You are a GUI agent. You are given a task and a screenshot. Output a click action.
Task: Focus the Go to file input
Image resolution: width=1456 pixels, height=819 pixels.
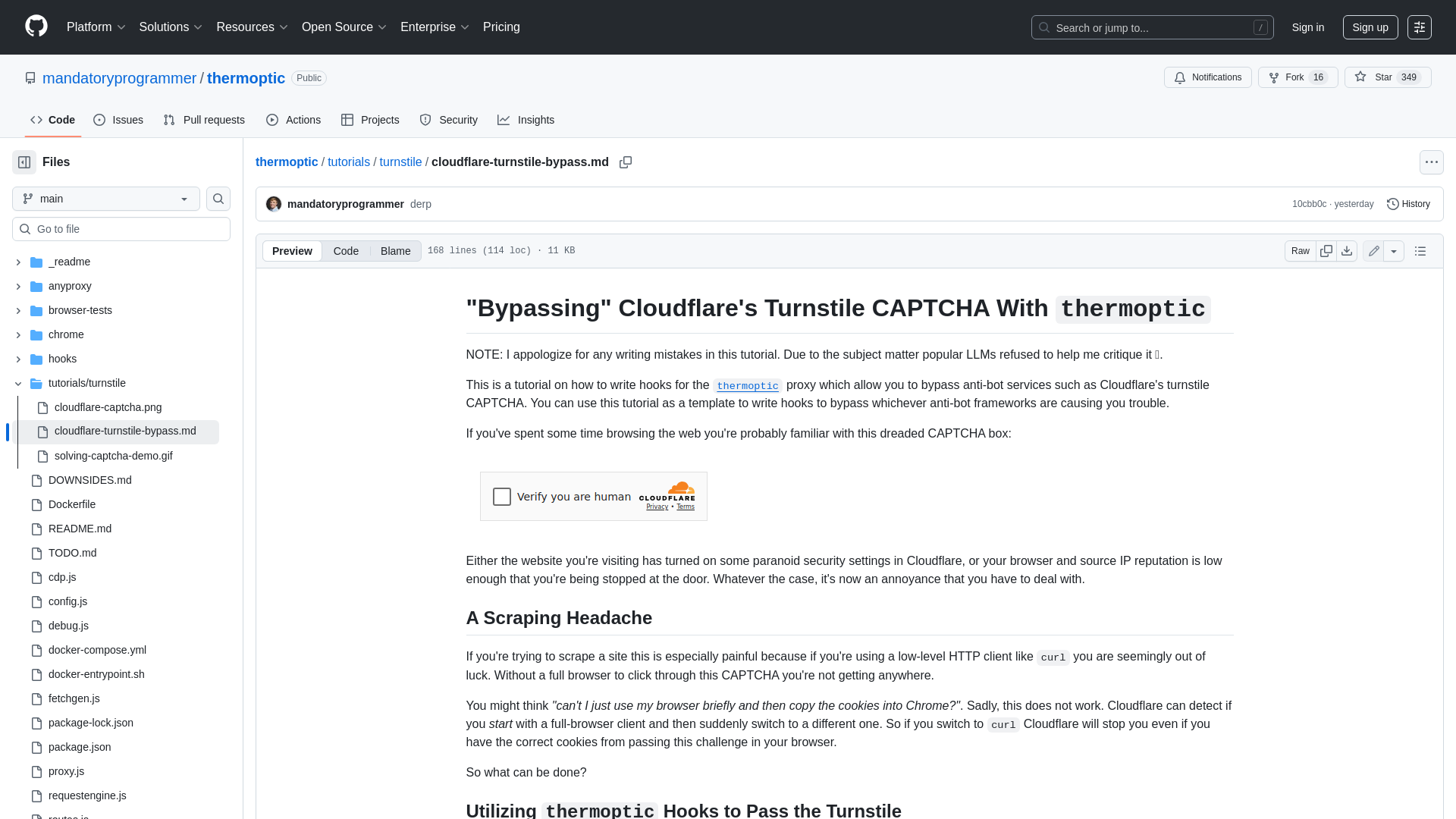121,229
